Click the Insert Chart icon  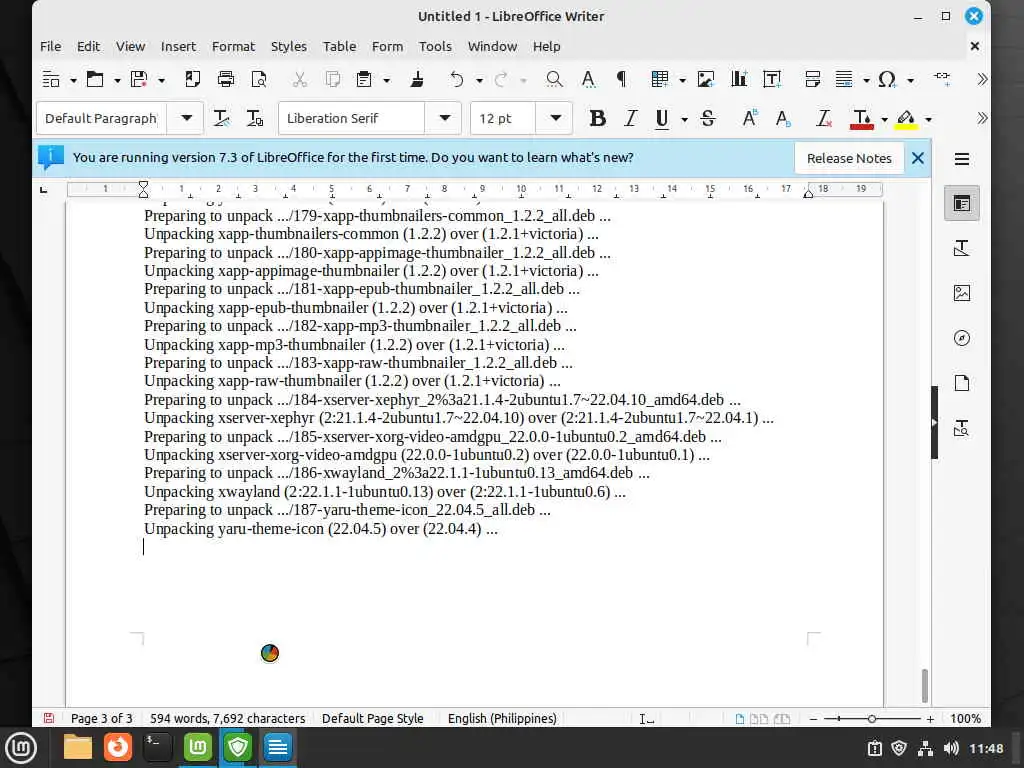coord(739,80)
